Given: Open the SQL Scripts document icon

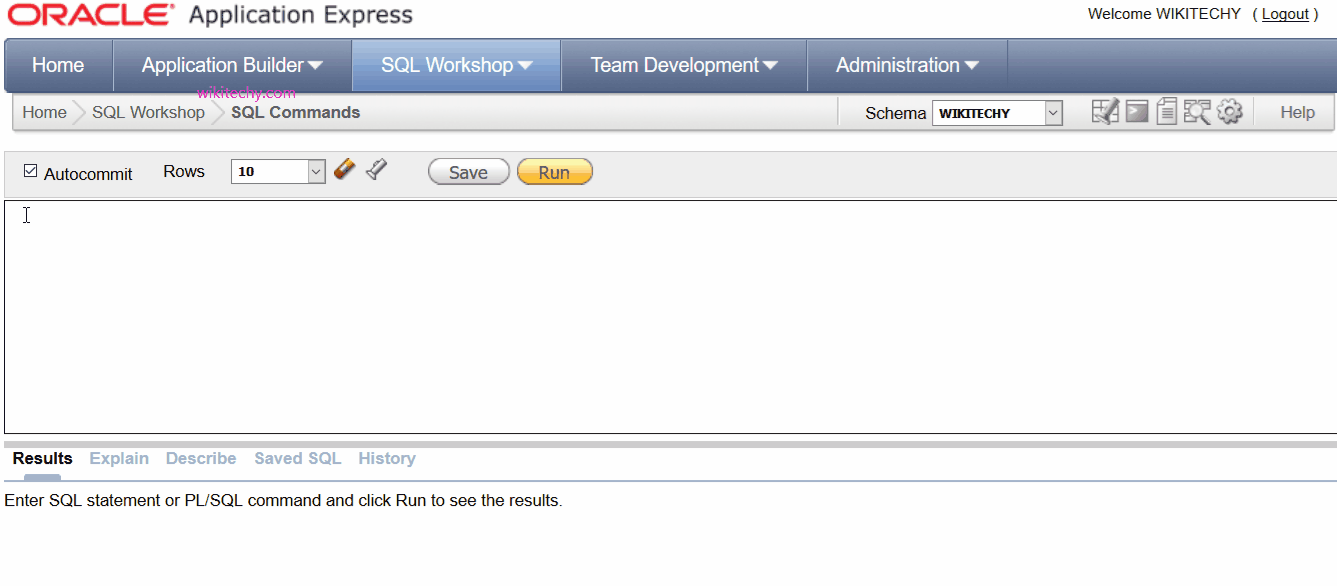Looking at the screenshot, I should coord(1166,112).
